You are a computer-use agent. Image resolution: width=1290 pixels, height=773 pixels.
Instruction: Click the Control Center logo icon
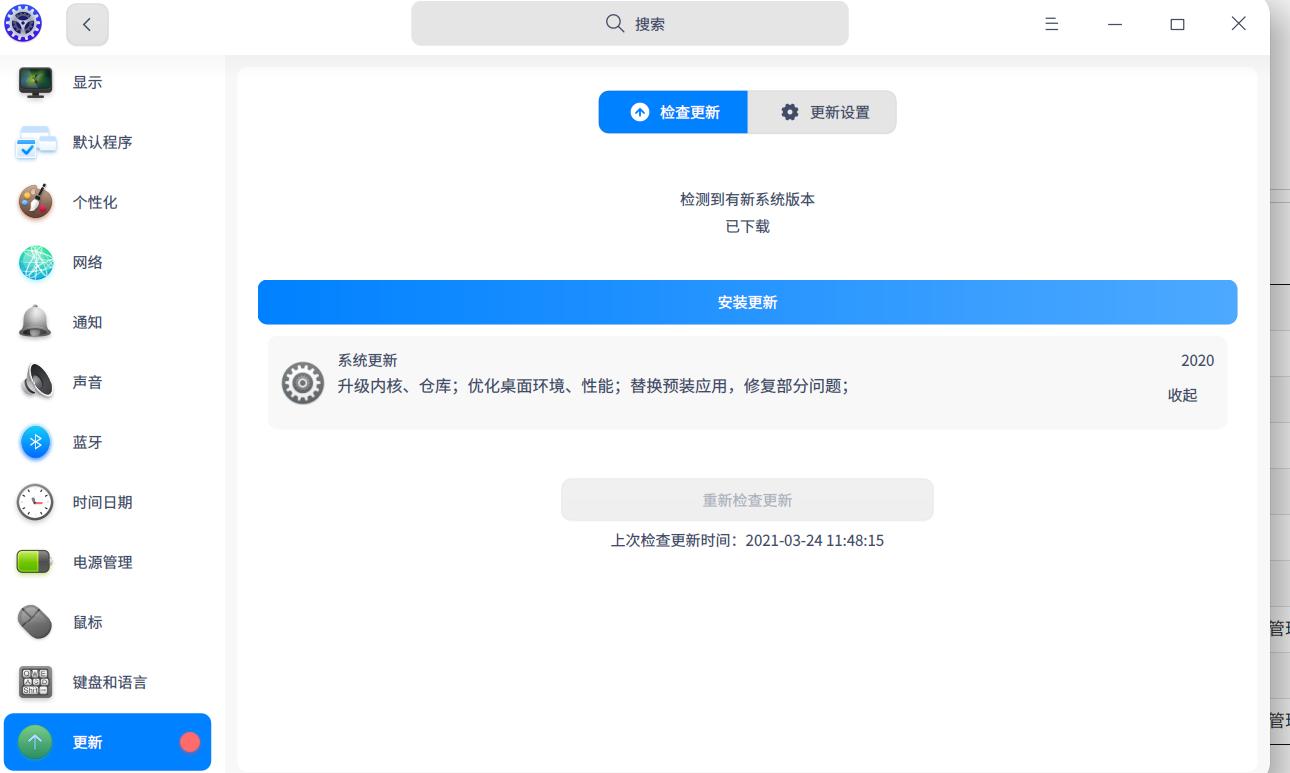coord(23,24)
